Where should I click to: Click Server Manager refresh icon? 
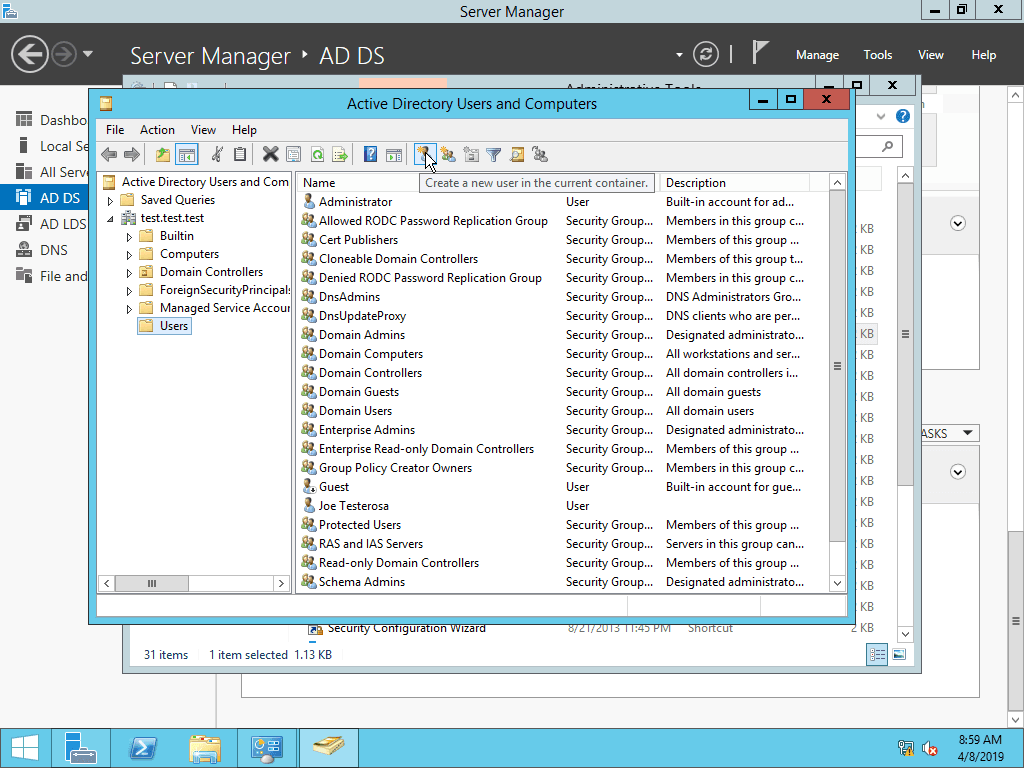coord(706,54)
